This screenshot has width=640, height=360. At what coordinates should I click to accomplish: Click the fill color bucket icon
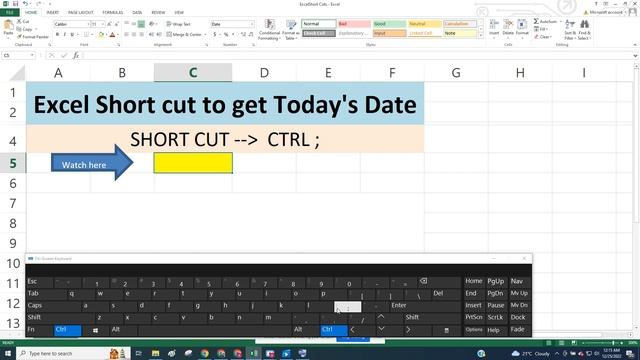(101, 35)
